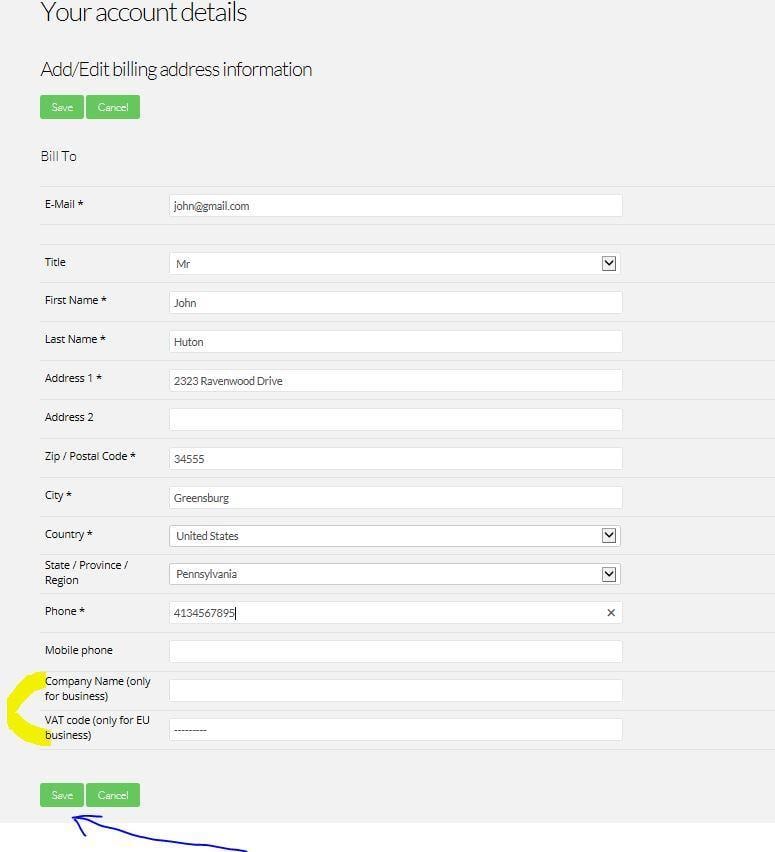Click the Address 1 input field
Image resolution: width=775 pixels, height=852 pixels.
pyautogui.click(x=395, y=380)
